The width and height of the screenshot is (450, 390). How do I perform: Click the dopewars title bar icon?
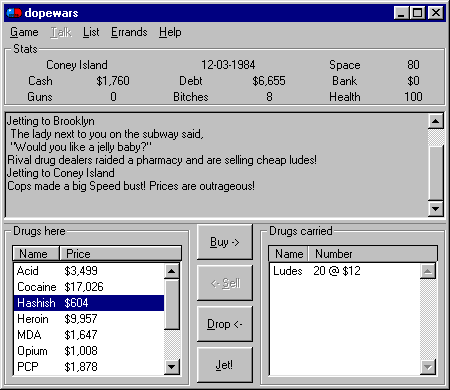point(14,13)
